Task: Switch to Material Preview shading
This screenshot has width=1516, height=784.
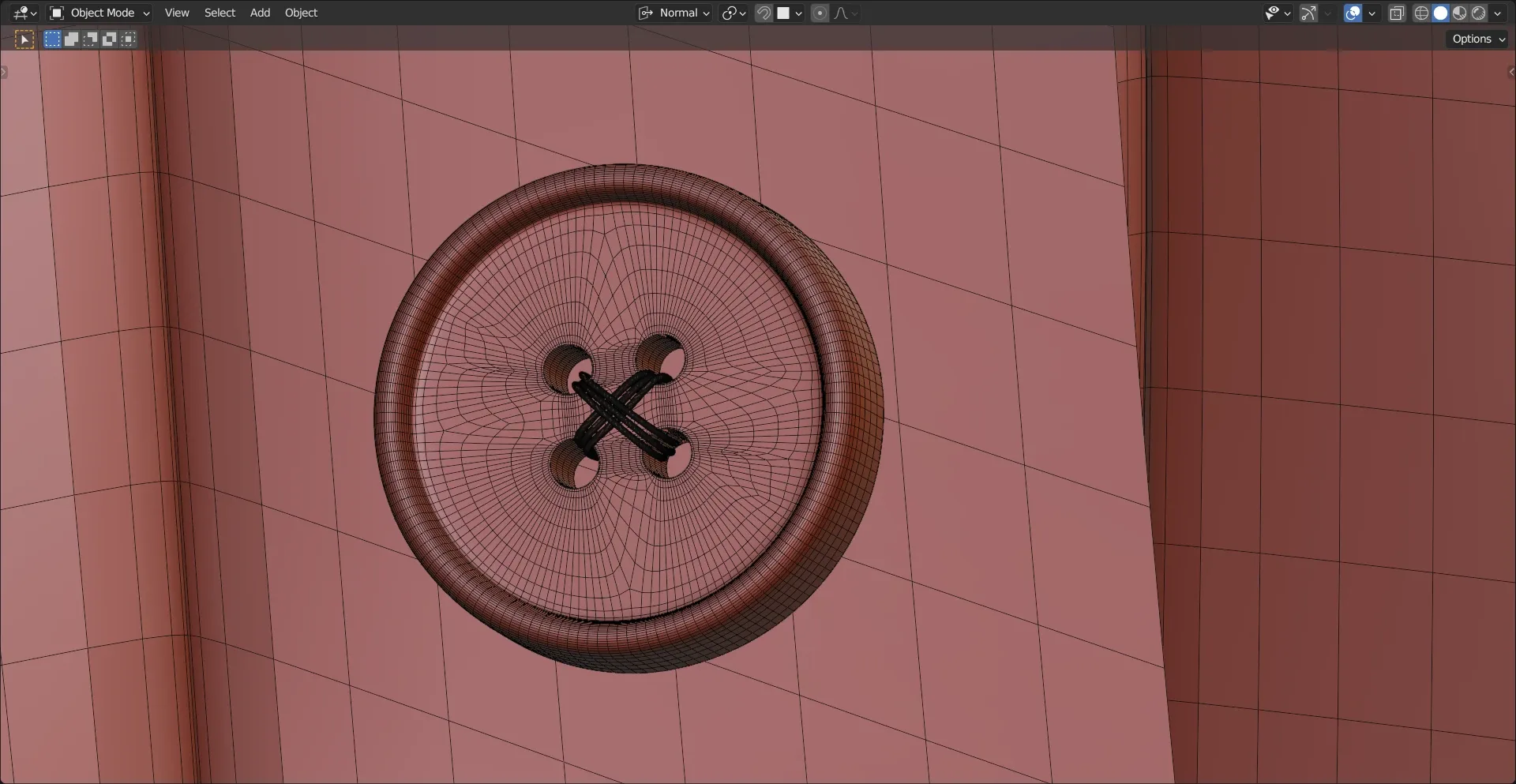Action: click(x=1459, y=13)
